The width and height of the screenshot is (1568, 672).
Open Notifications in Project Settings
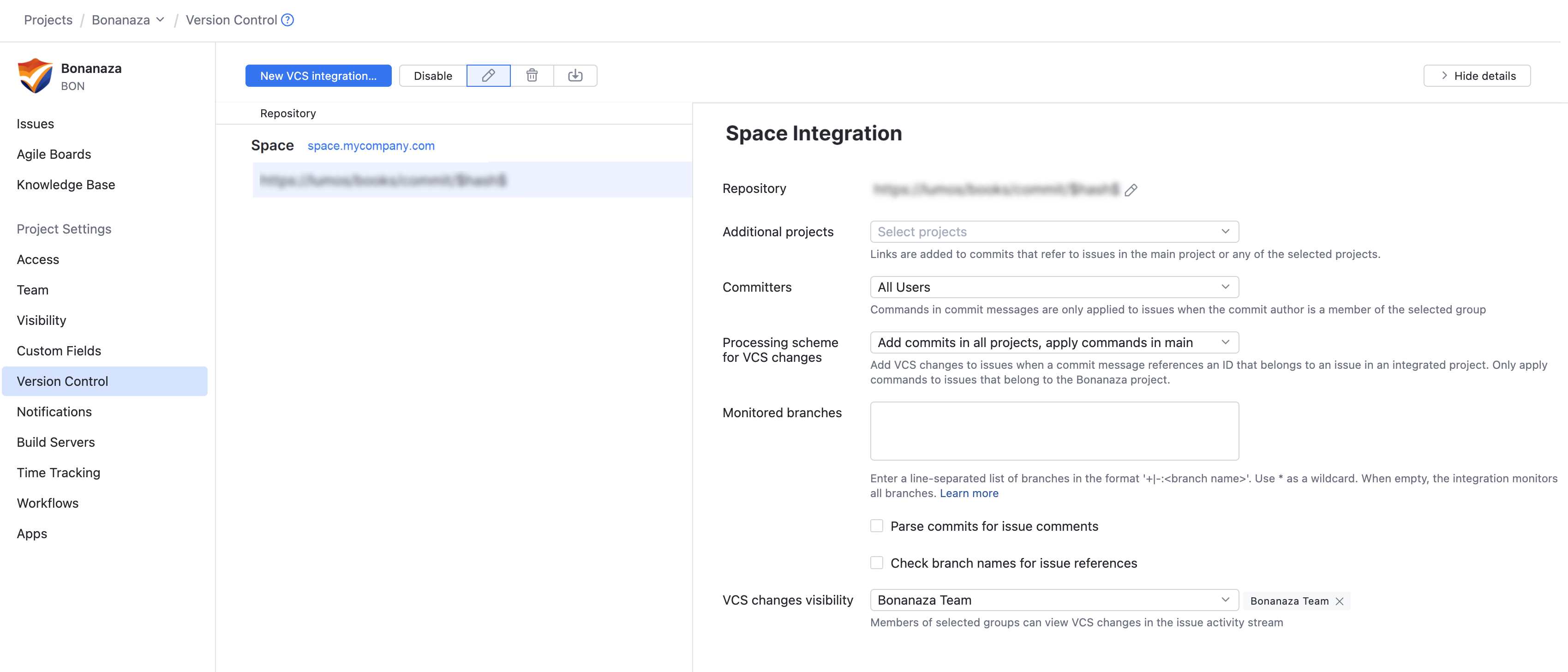(54, 412)
